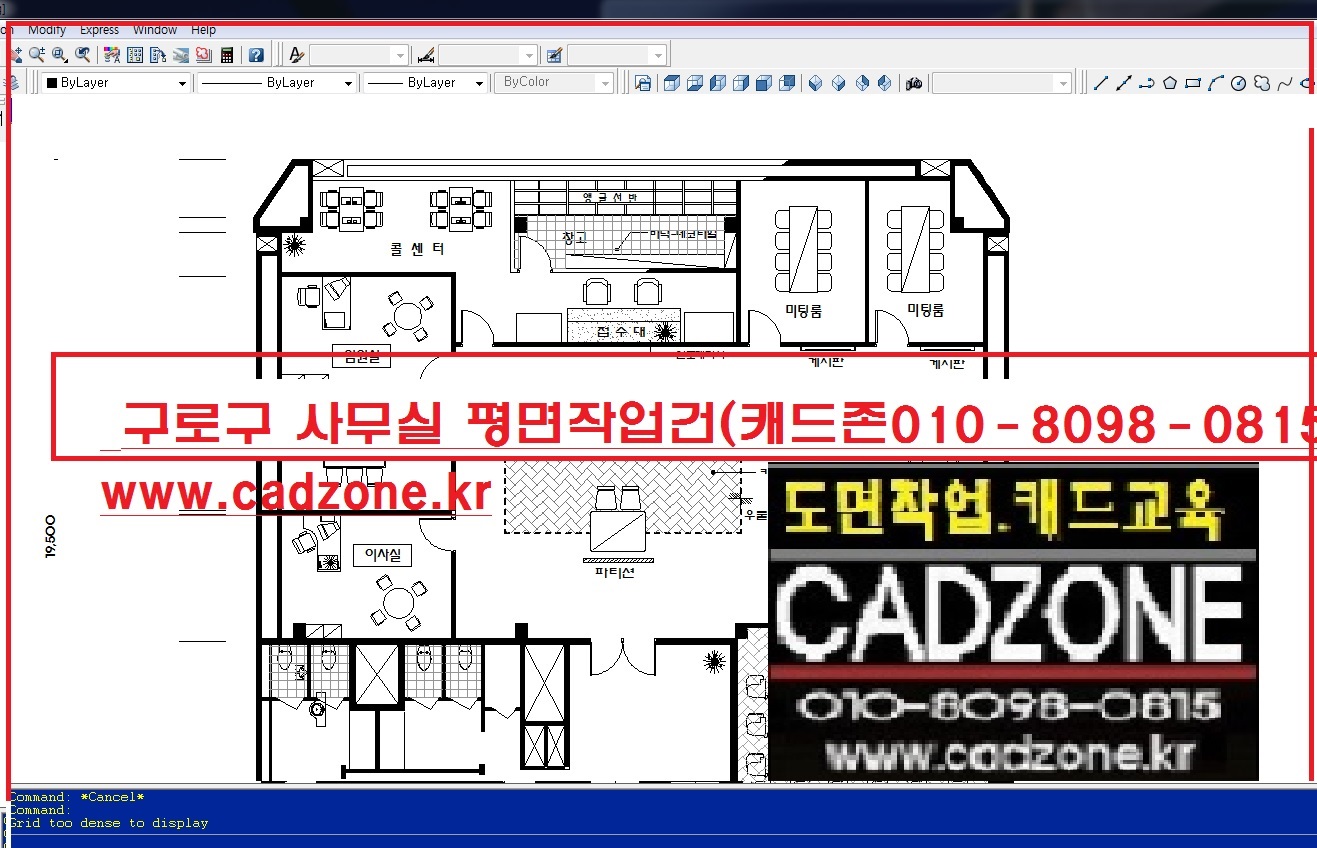The width and height of the screenshot is (1317, 848).
Task: Open the Text Style manager icon
Action: (296, 55)
